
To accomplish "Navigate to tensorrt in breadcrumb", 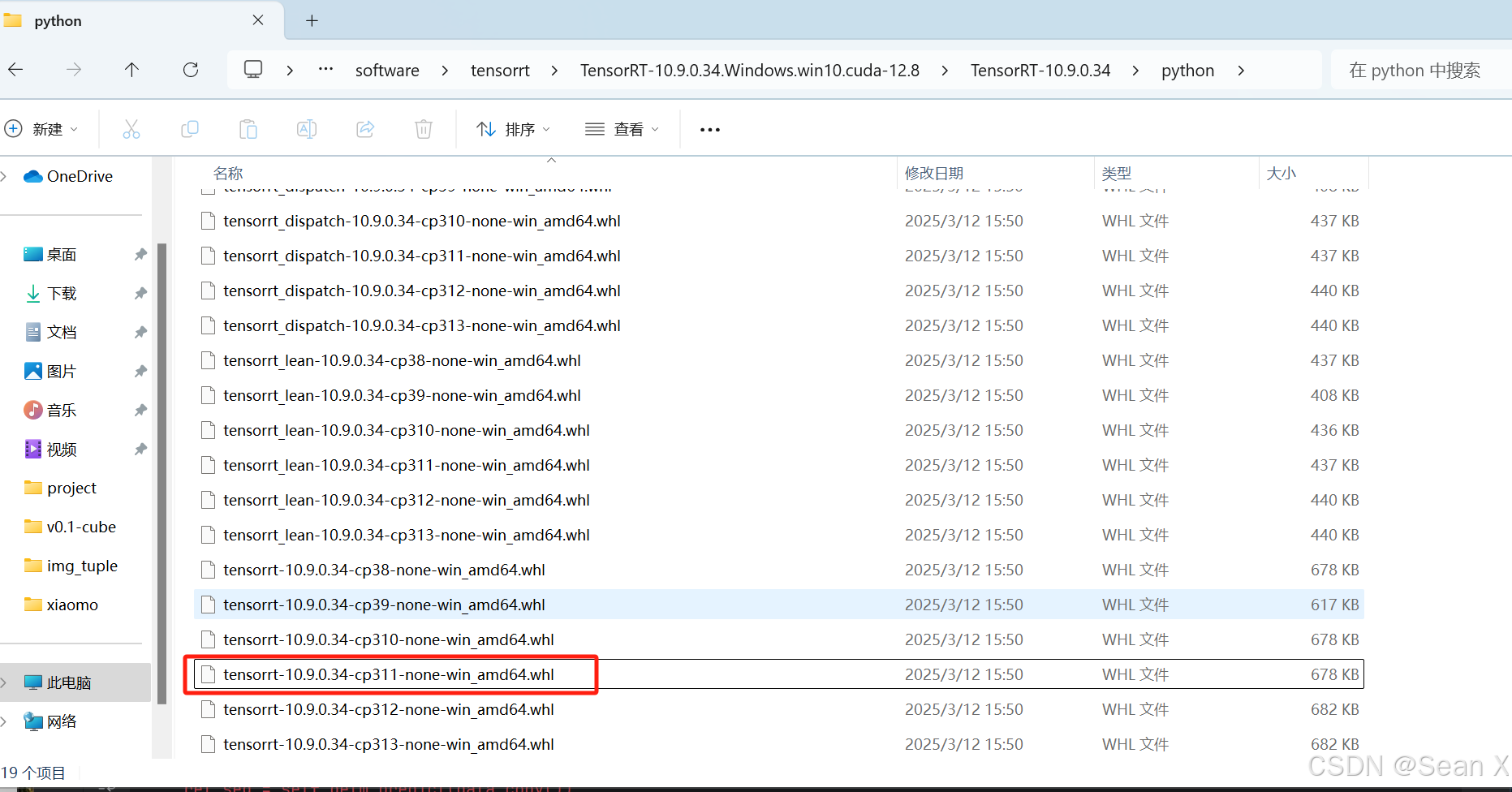I will pos(500,71).
